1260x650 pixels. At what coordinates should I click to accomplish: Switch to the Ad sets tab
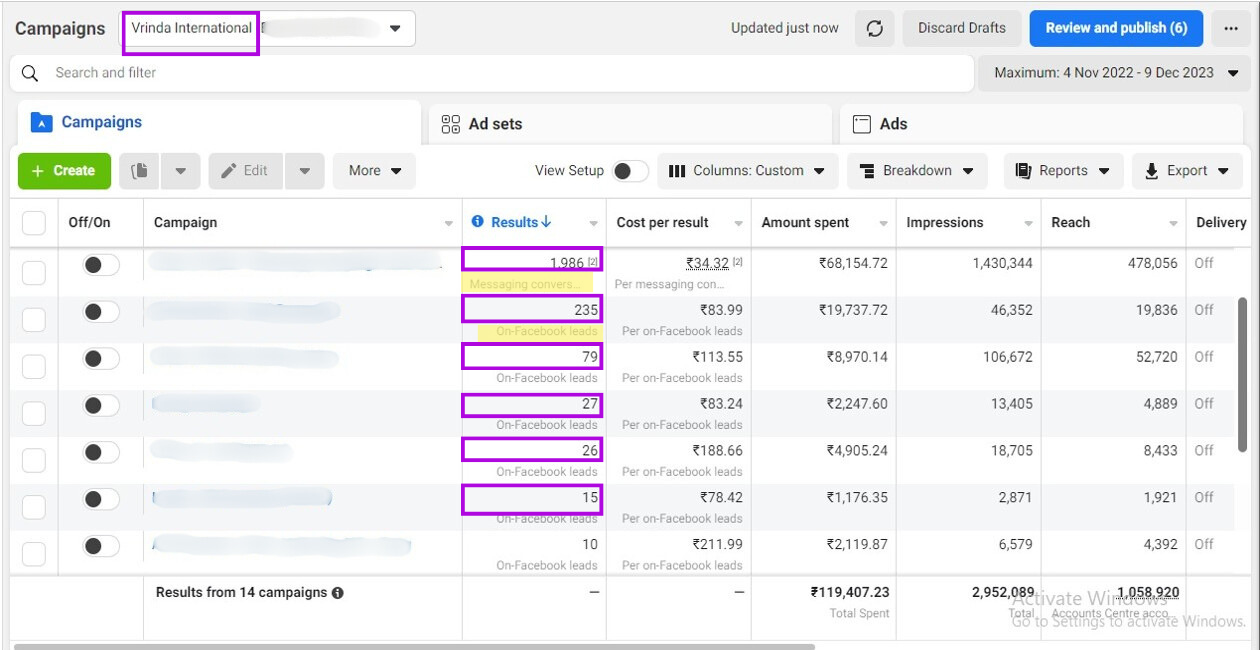click(495, 124)
